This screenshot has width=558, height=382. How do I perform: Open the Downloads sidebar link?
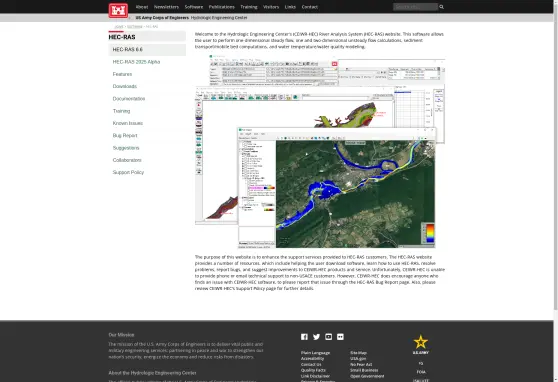(125, 87)
